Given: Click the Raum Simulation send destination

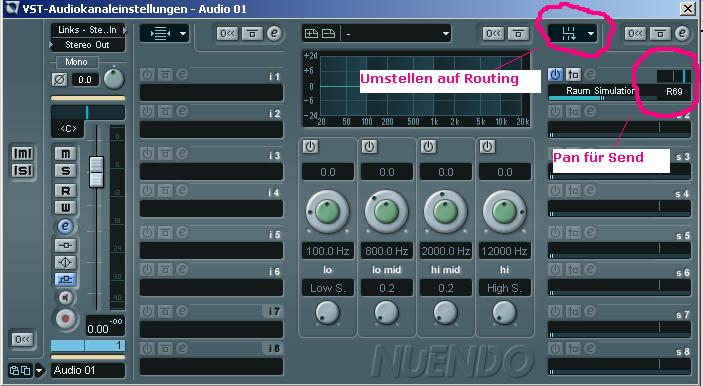Looking at the screenshot, I should [x=600, y=91].
